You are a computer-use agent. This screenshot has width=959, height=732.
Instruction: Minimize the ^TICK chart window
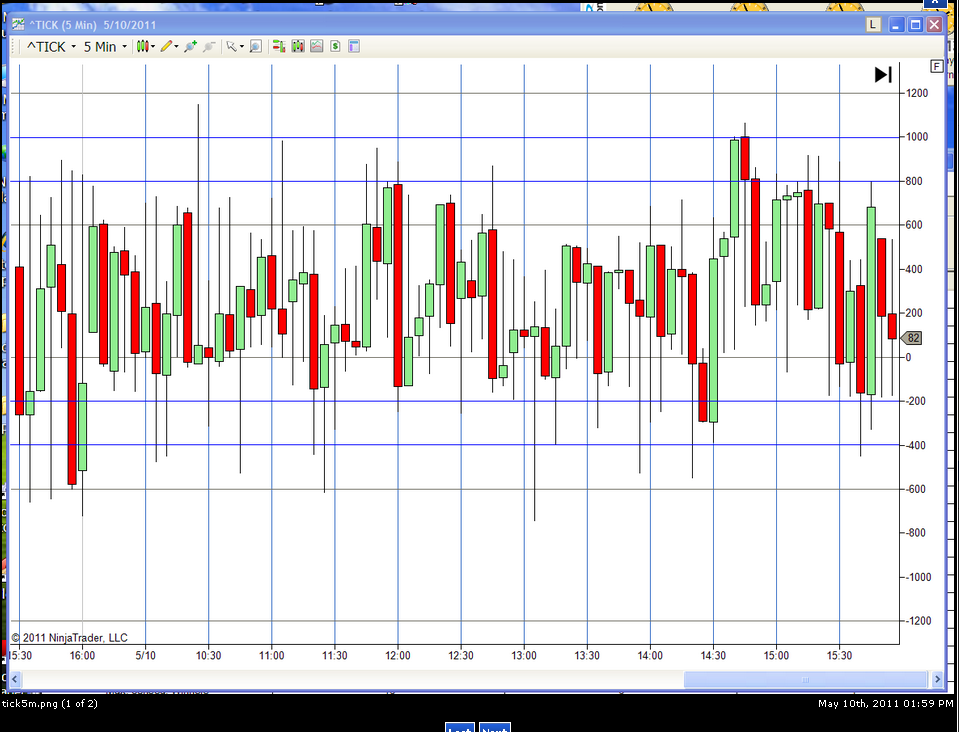click(x=897, y=24)
